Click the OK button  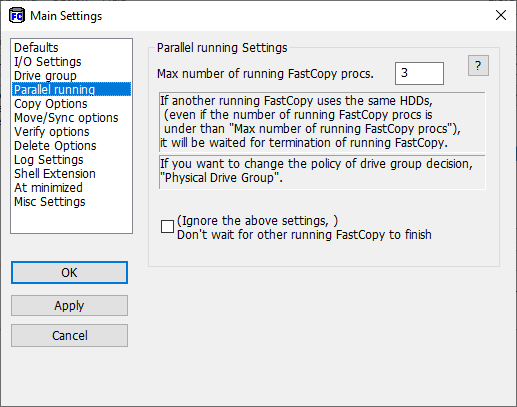click(69, 273)
